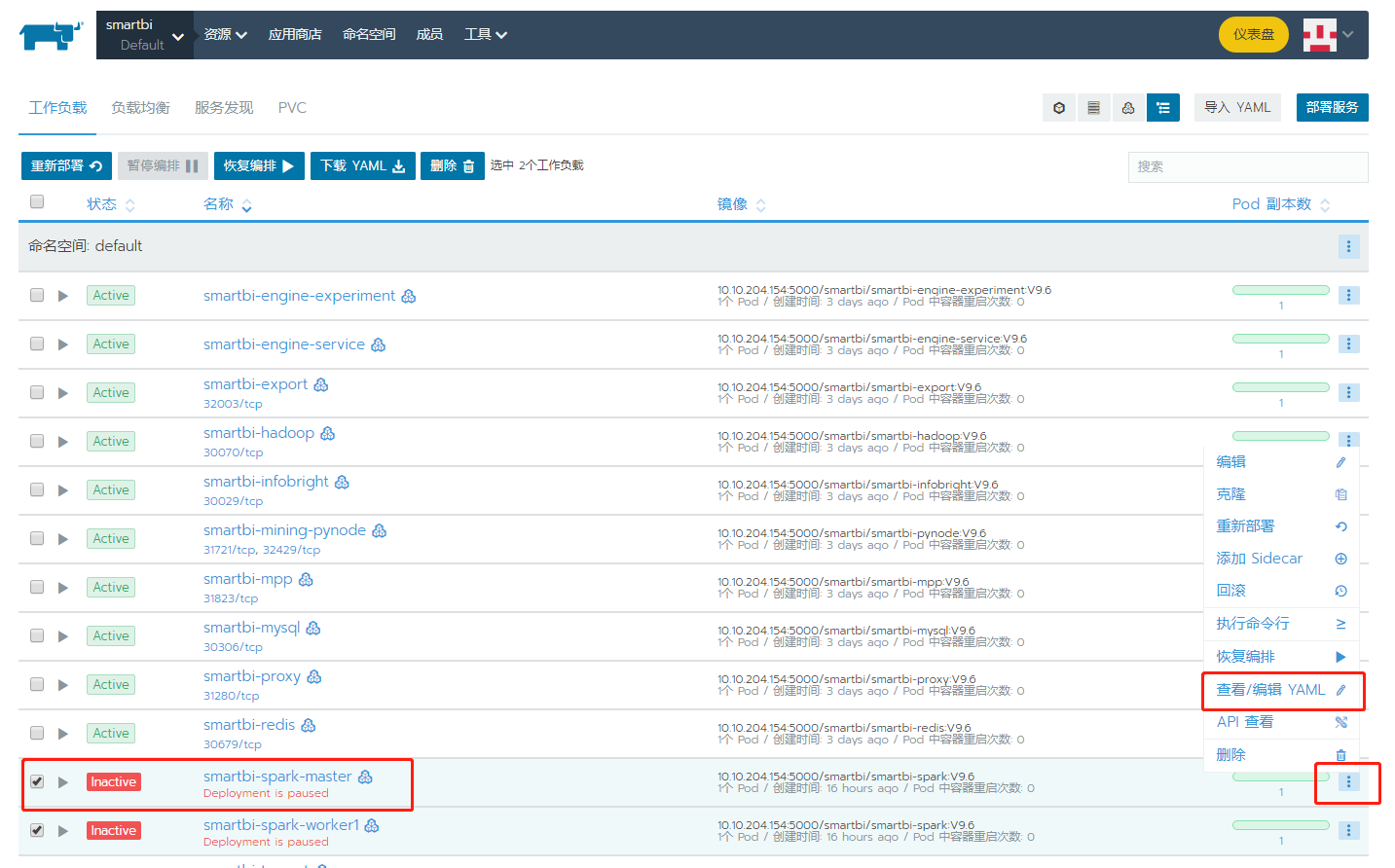Open the 资源 dropdown menu
The height and width of the screenshot is (868, 1395).
[x=225, y=35]
